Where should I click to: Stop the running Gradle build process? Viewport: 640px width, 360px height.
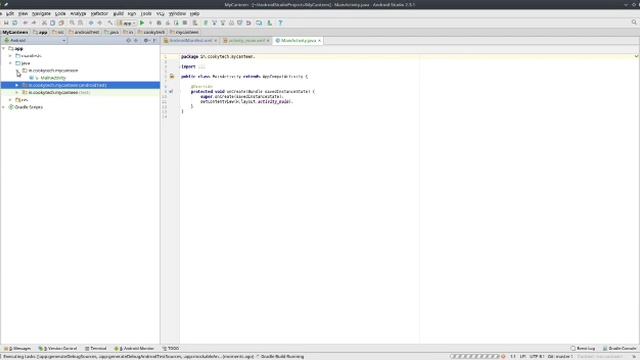[x=503, y=356]
